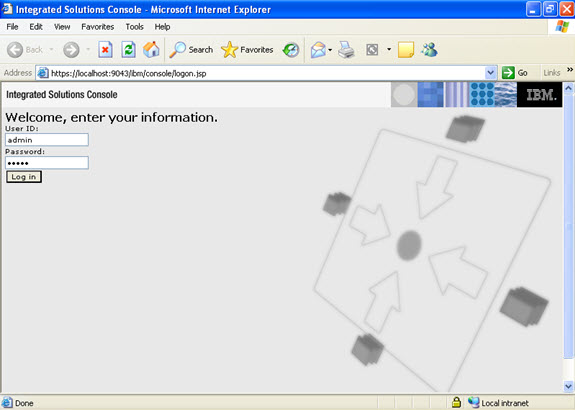This screenshot has height=410, width=575.
Task: Go to the Home page icon
Action: tap(151, 50)
